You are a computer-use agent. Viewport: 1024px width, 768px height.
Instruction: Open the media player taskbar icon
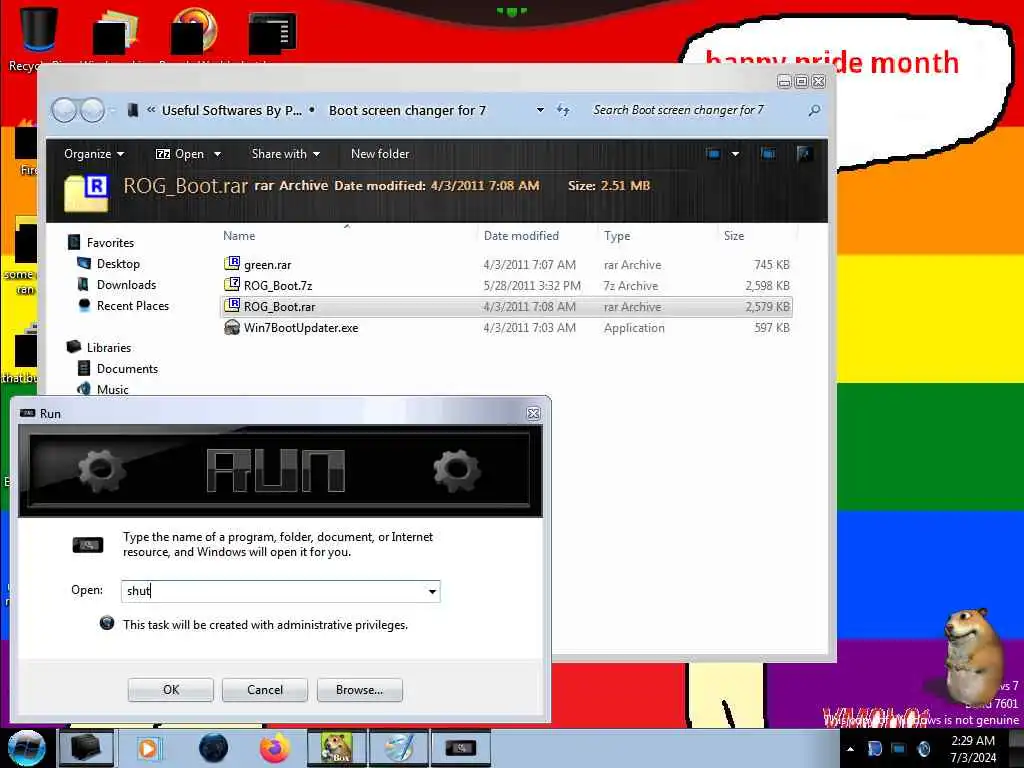coord(149,748)
